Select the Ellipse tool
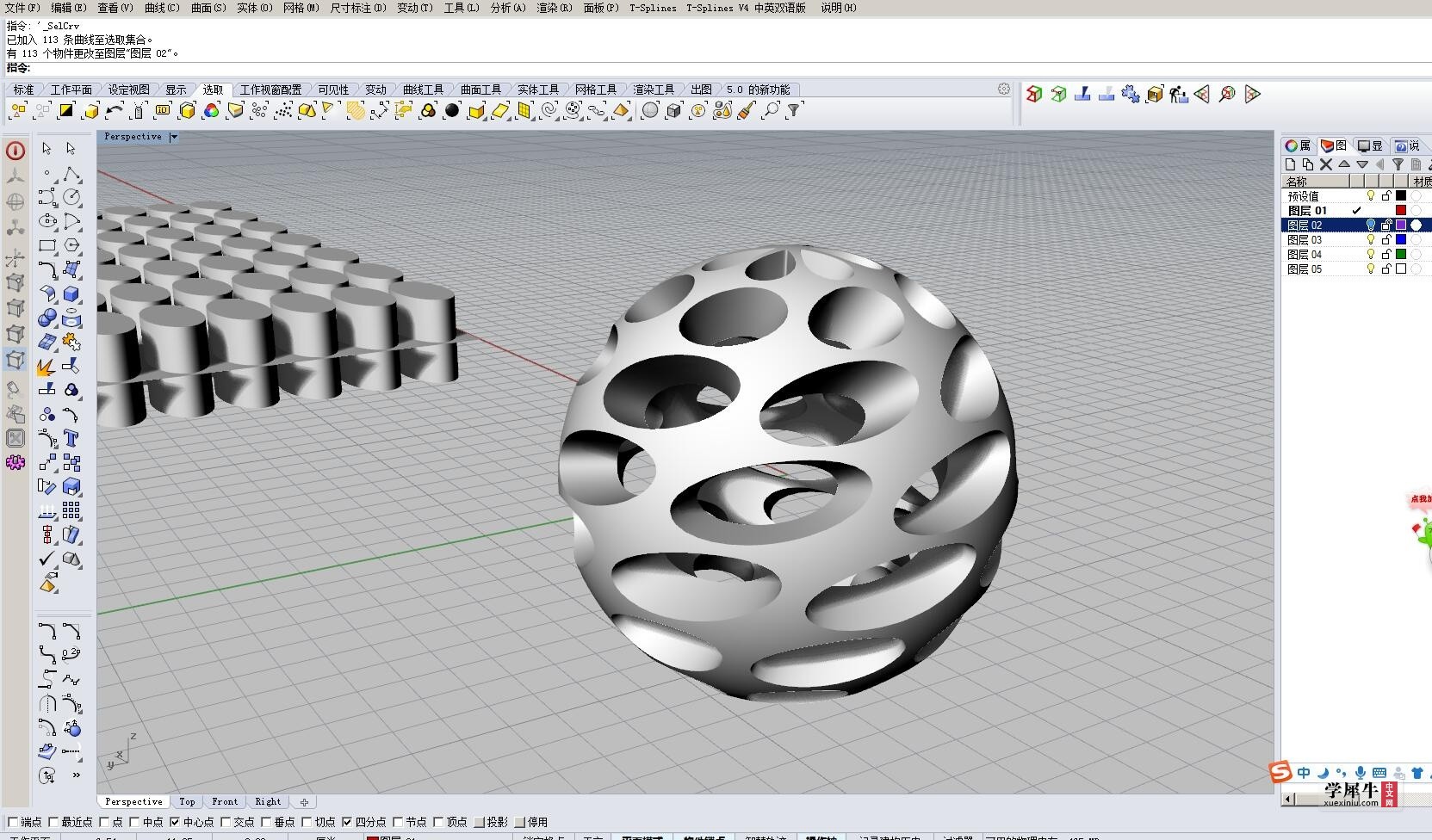This screenshot has height=840, width=1432. click(47, 221)
